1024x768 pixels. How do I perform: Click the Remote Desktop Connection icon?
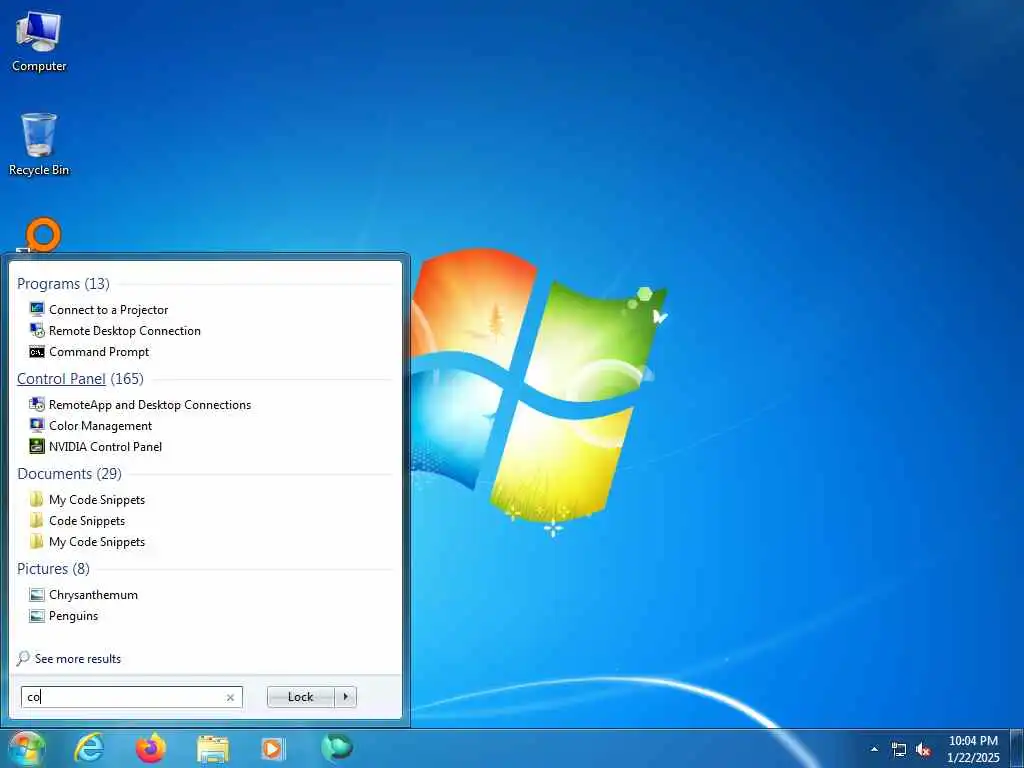[37, 330]
